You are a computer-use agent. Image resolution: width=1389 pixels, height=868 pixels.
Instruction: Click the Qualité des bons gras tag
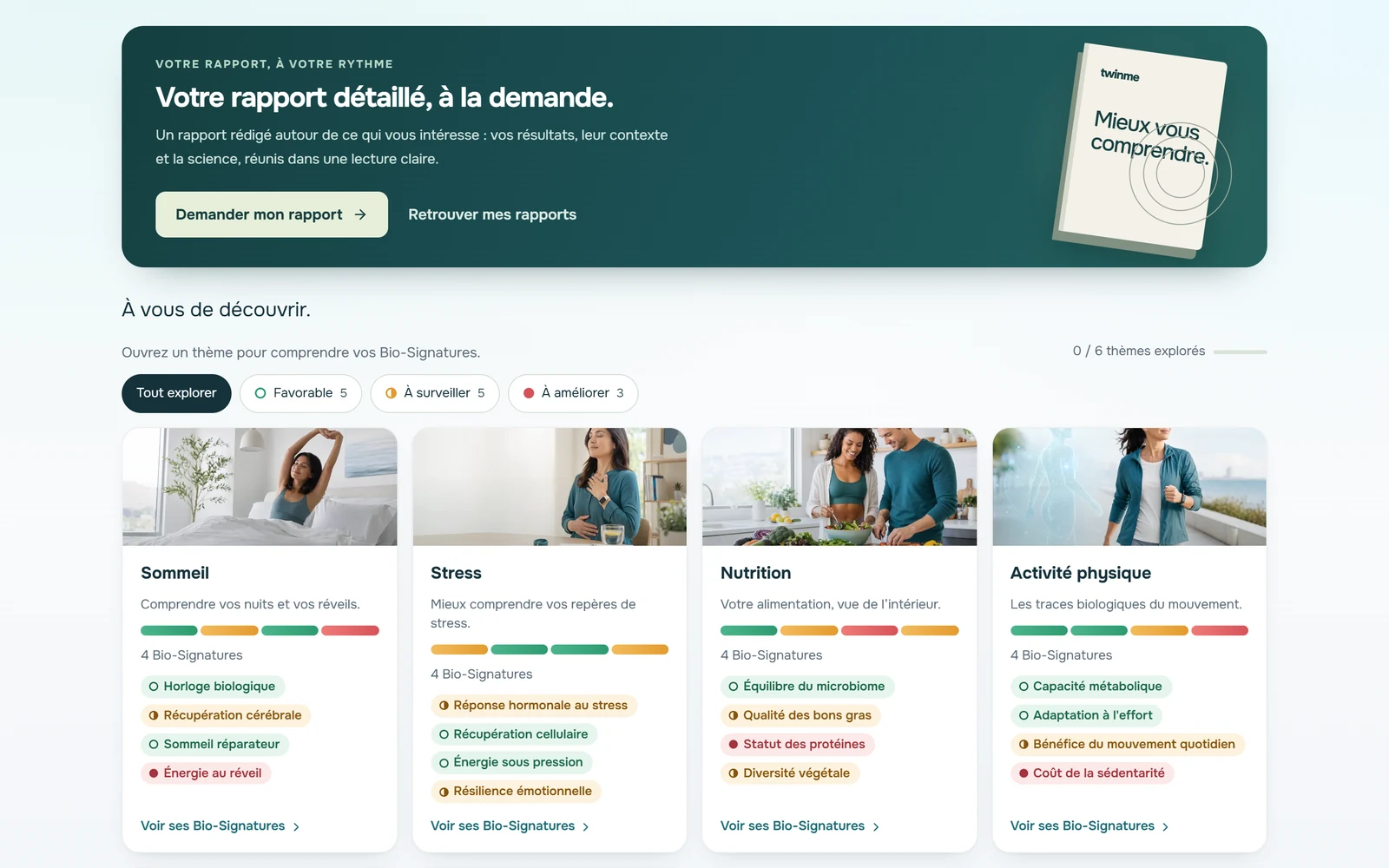pos(800,715)
